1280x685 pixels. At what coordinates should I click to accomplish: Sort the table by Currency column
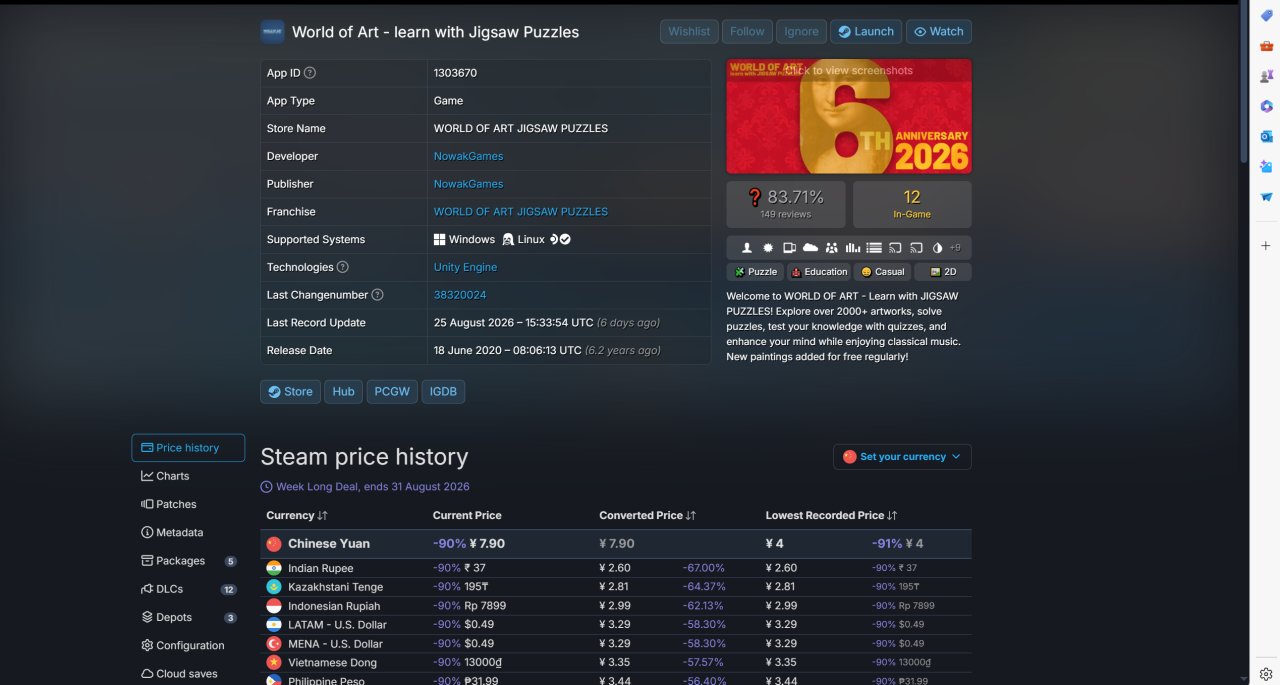[x=297, y=515]
